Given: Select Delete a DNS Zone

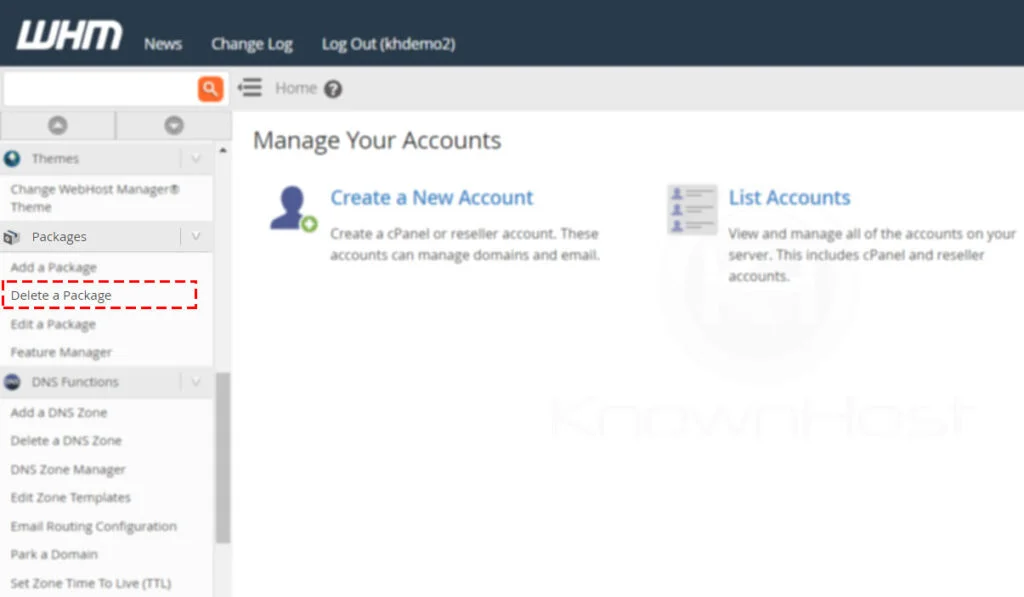Looking at the screenshot, I should coord(66,441).
